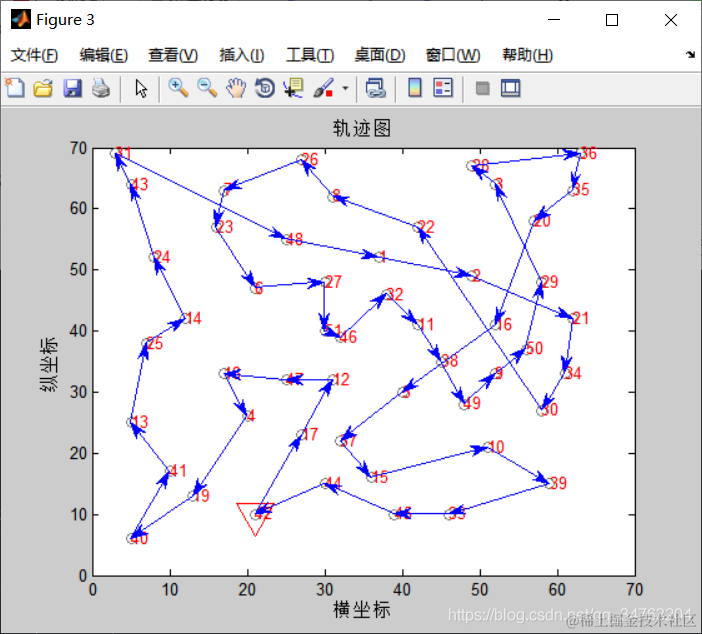Click the Hide Plot Tools icon

[x=482, y=88]
